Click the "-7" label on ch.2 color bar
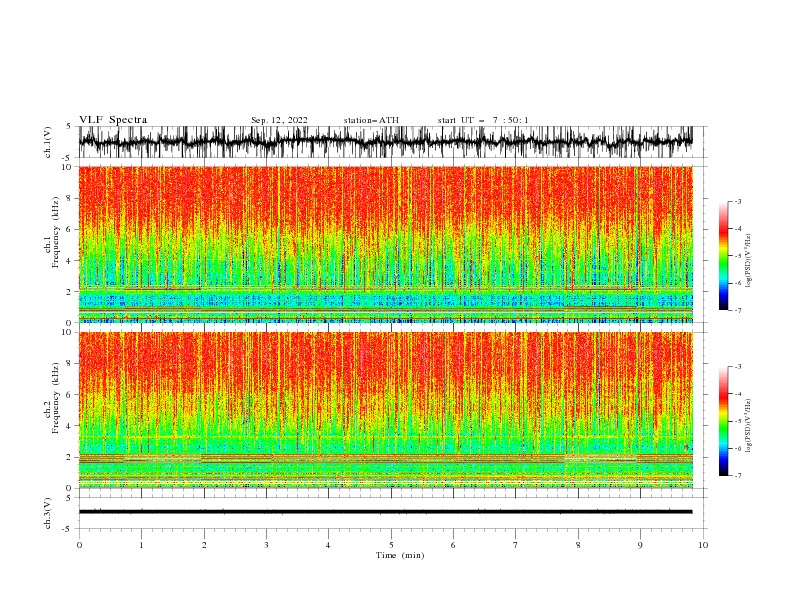Image resolution: width=792 pixels, height=612 pixels. (x=738, y=476)
